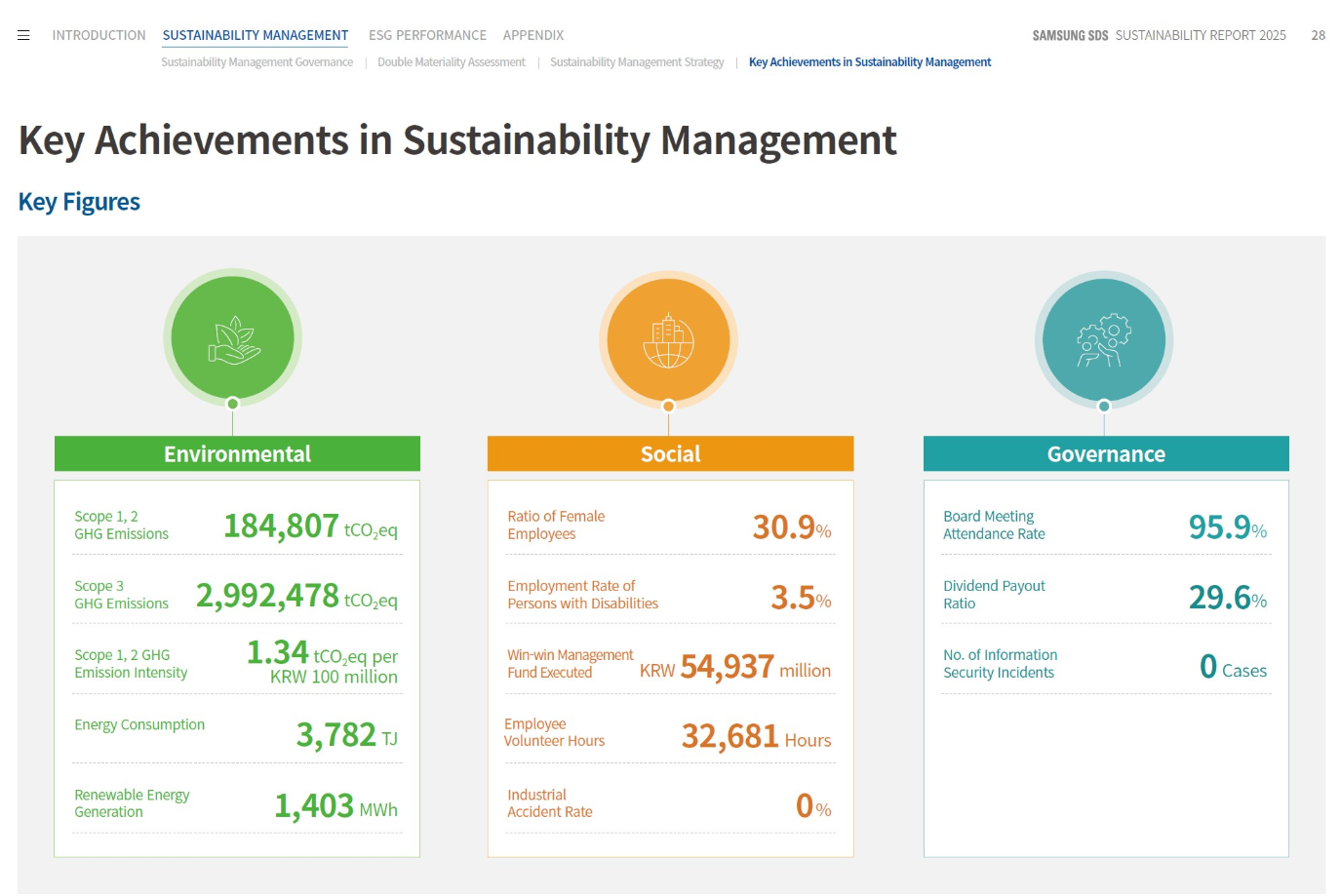The image size is (1341, 896).
Task: Click the Key Figures heading
Action: 79,202
